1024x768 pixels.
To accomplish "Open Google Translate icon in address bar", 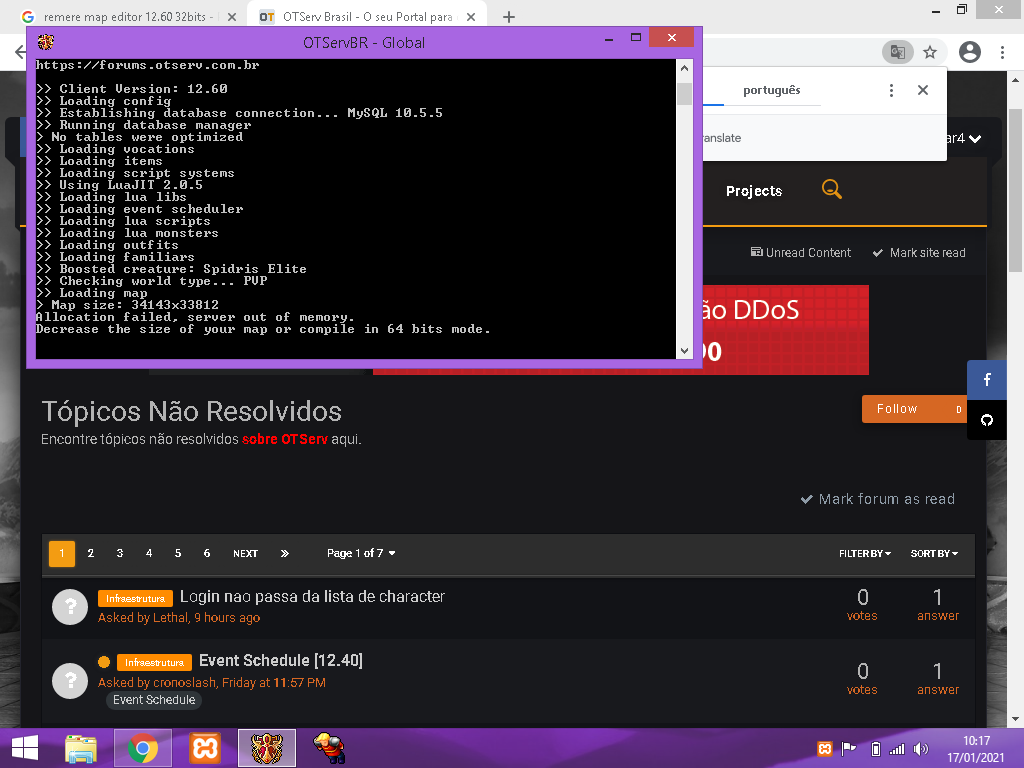I will tap(898, 52).
